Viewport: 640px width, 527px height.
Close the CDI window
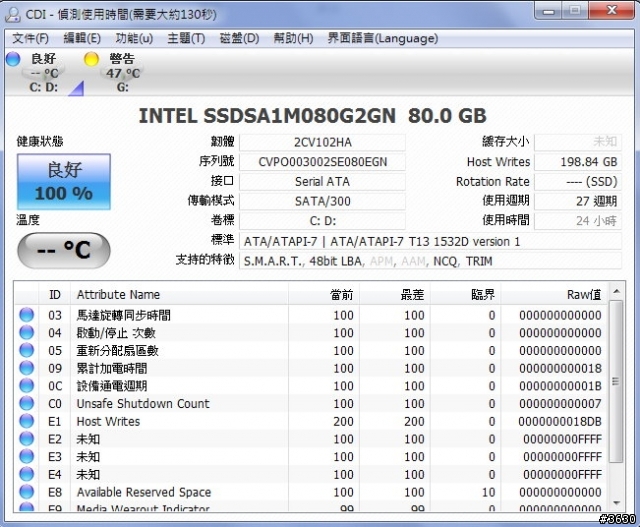coord(612,11)
